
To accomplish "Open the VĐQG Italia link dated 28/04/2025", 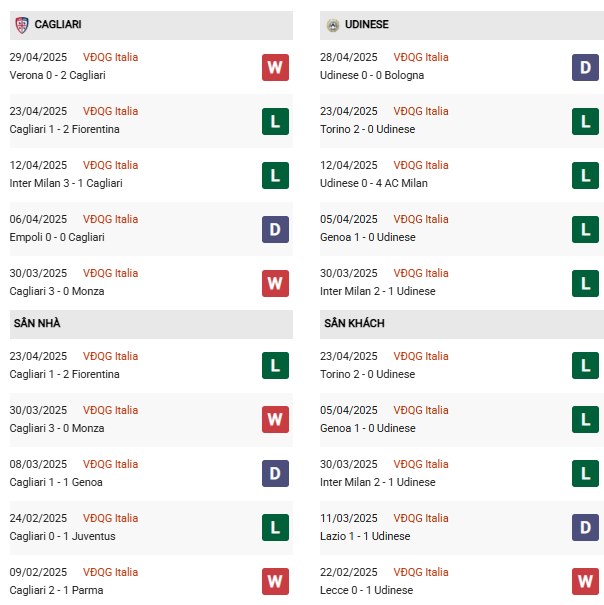I will point(421,57).
